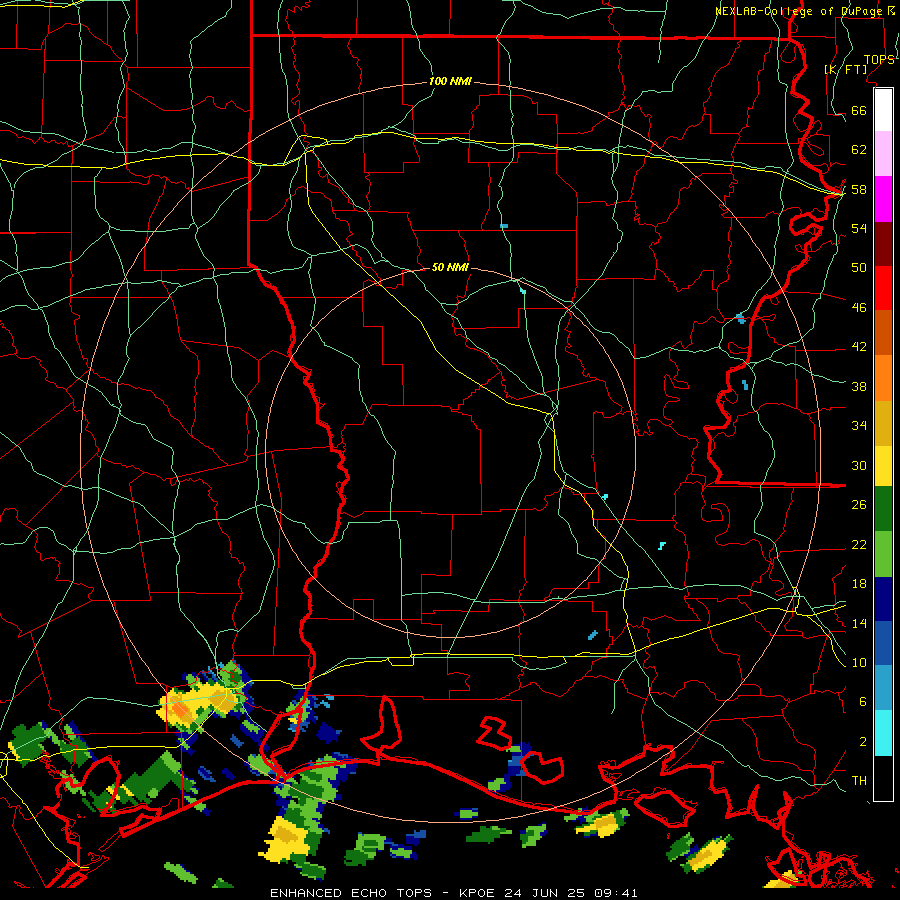Pick the dark orange legend swatch below red
The image size is (900, 900).
click(883, 333)
